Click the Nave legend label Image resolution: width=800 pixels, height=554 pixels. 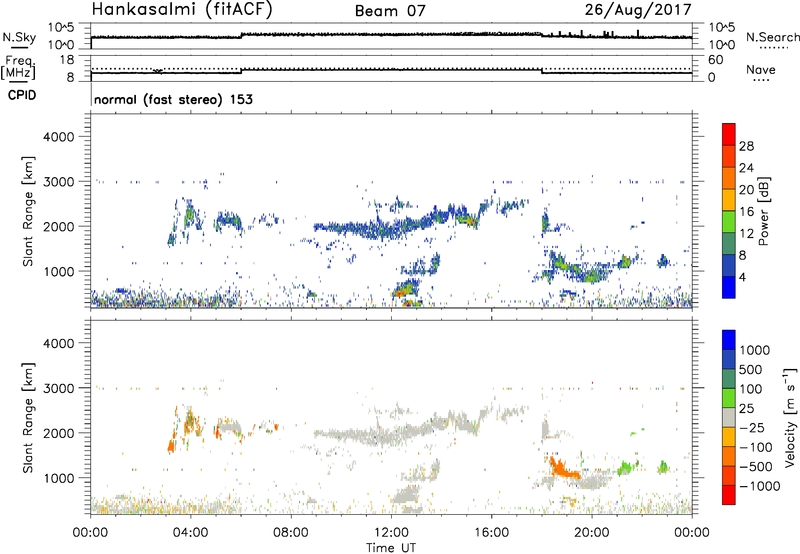(761, 69)
